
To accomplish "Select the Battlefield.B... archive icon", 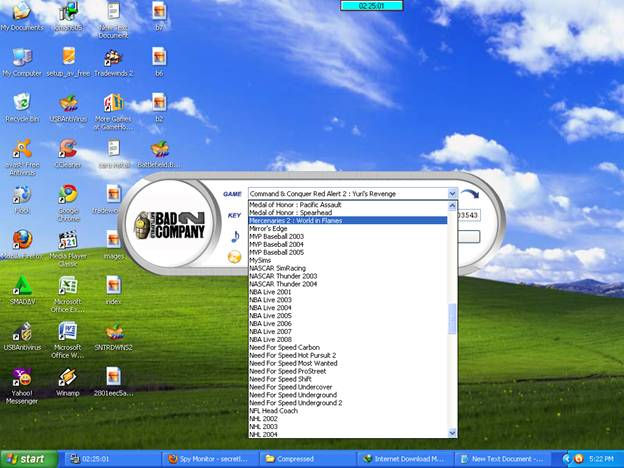I will click(159, 153).
